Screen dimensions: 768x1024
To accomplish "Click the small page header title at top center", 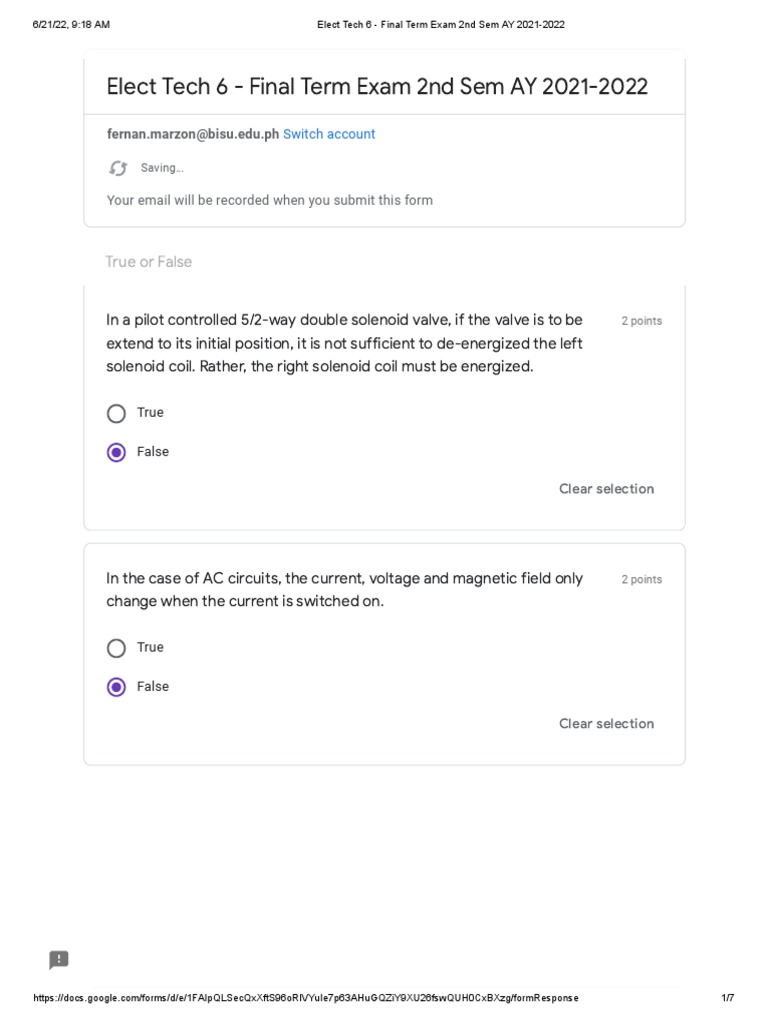I will click(x=441, y=25).
